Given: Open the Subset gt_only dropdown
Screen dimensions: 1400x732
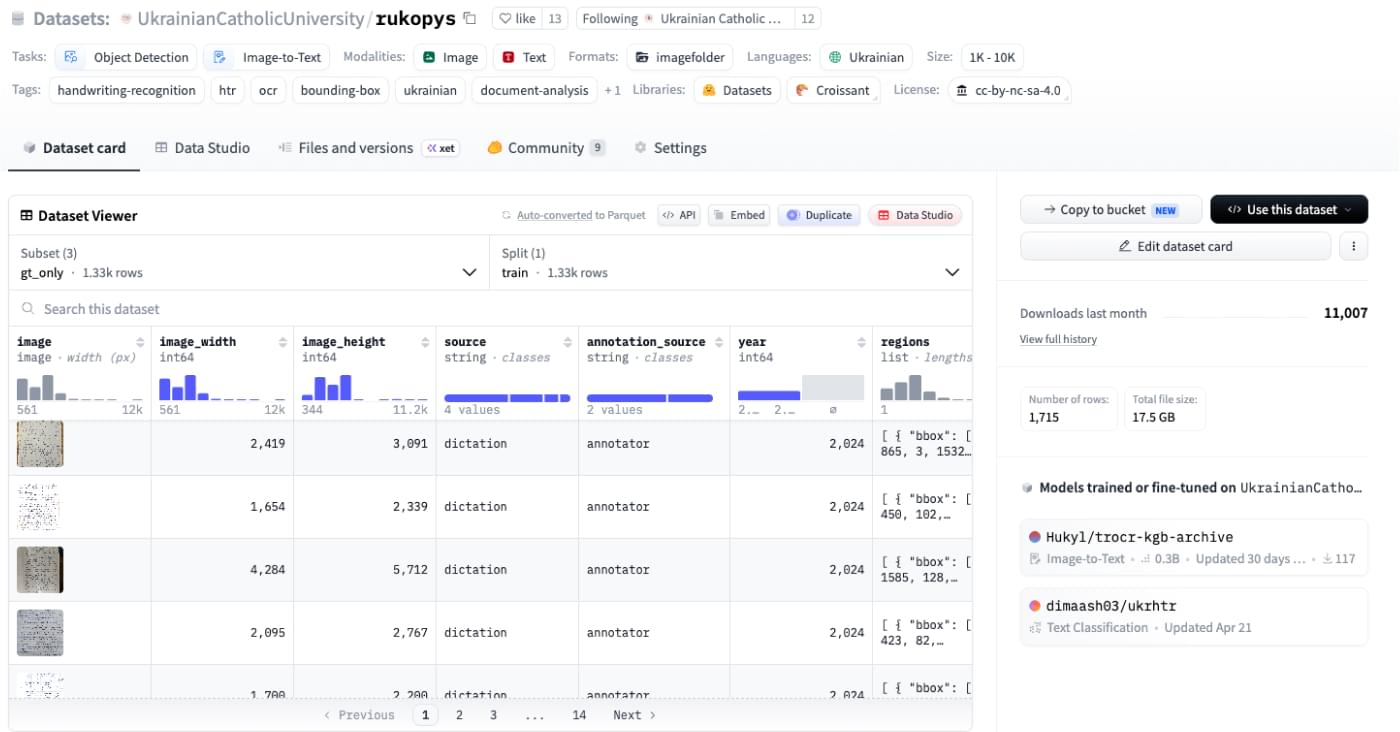Looking at the screenshot, I should 249,263.
